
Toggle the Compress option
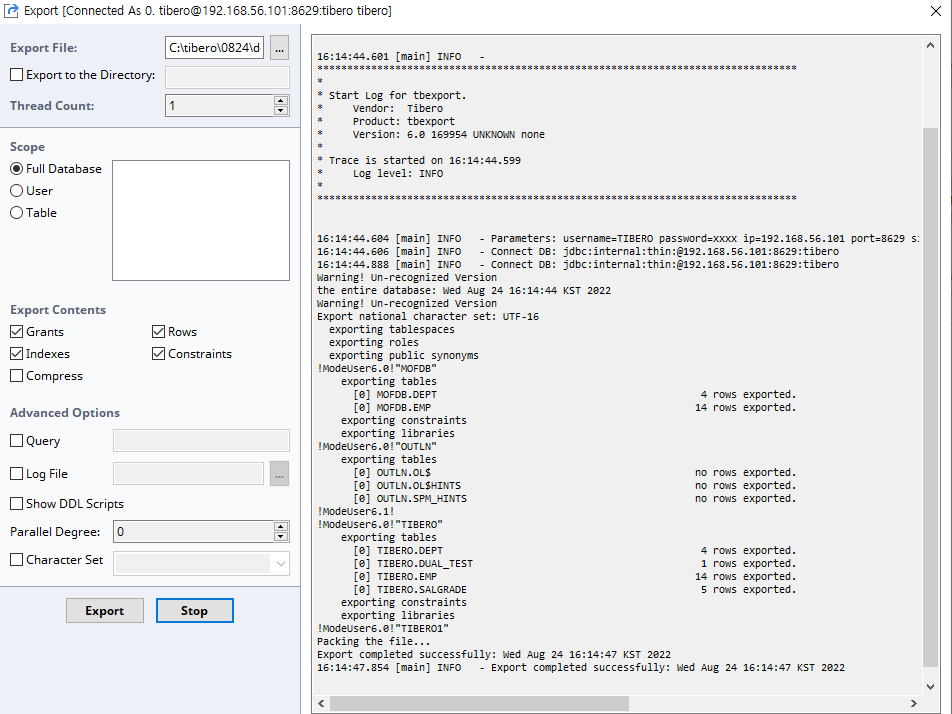click(17, 376)
